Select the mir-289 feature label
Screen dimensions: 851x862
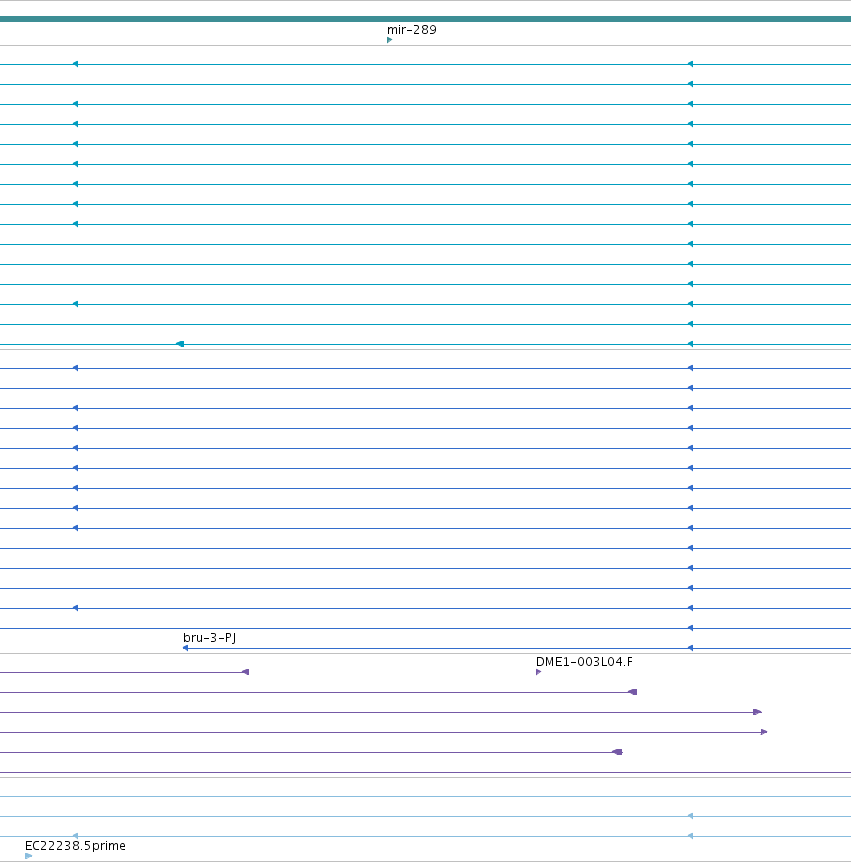point(412,30)
